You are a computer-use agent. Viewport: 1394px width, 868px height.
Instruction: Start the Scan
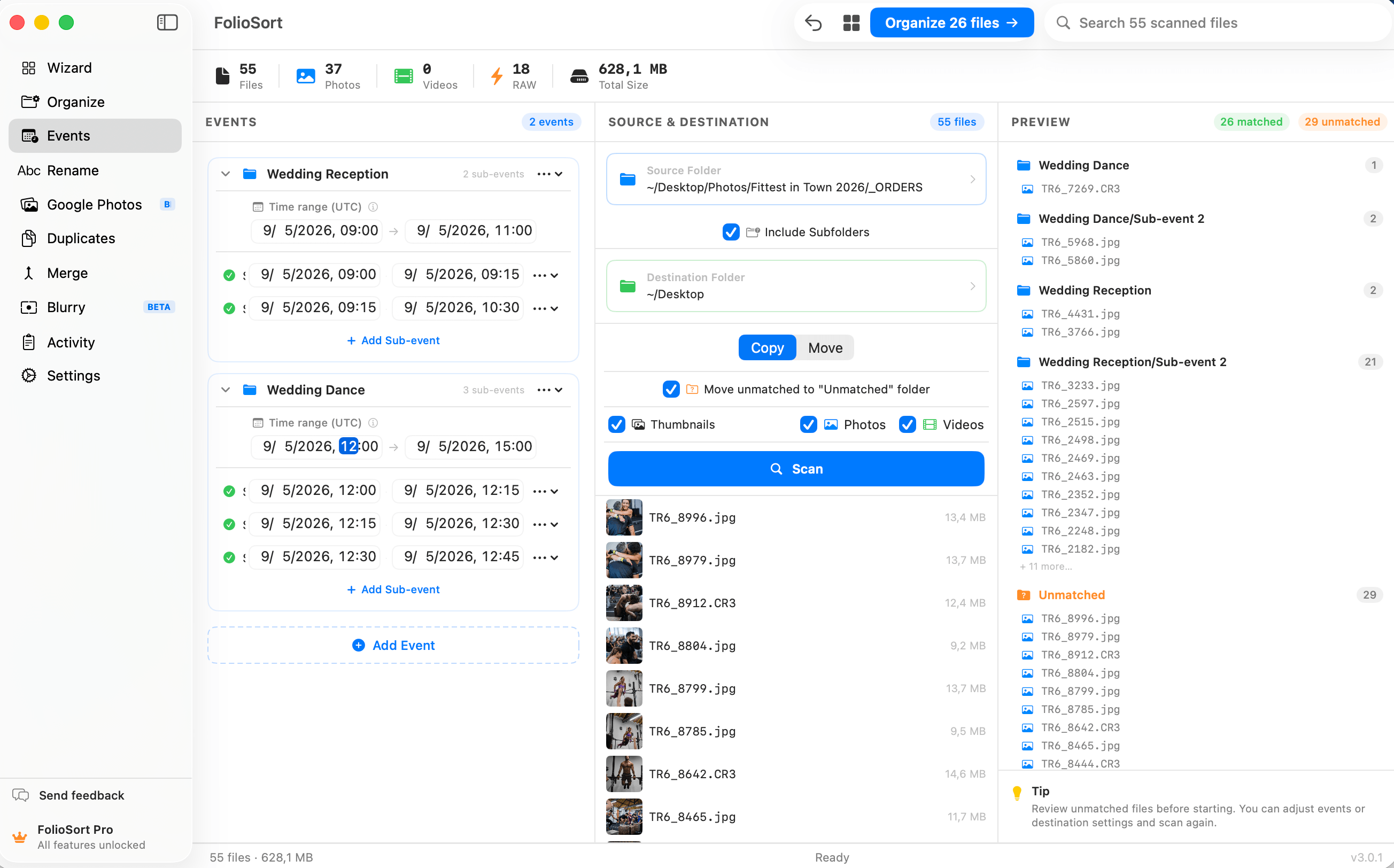click(796, 468)
